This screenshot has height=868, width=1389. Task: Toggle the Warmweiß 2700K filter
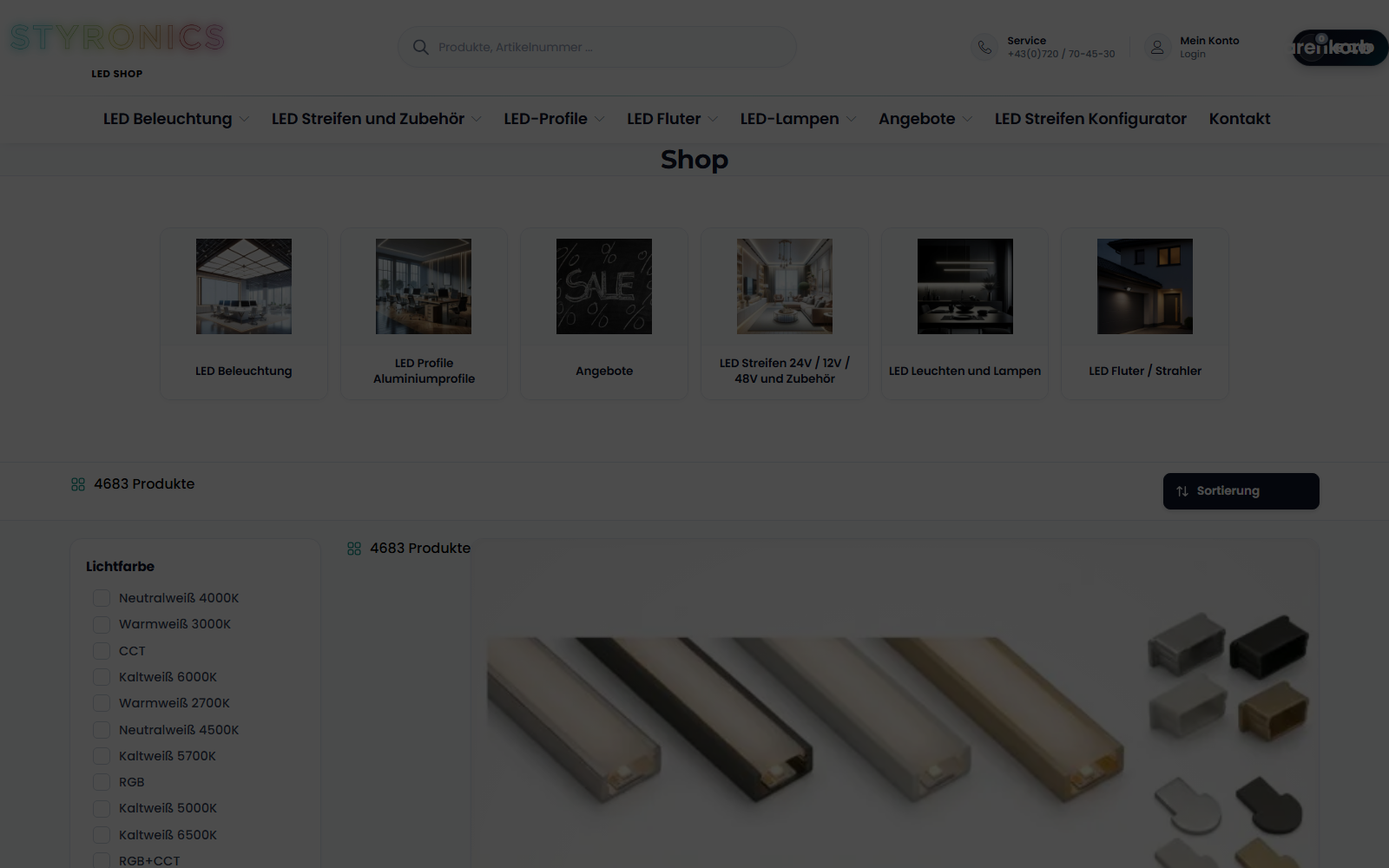point(102,703)
